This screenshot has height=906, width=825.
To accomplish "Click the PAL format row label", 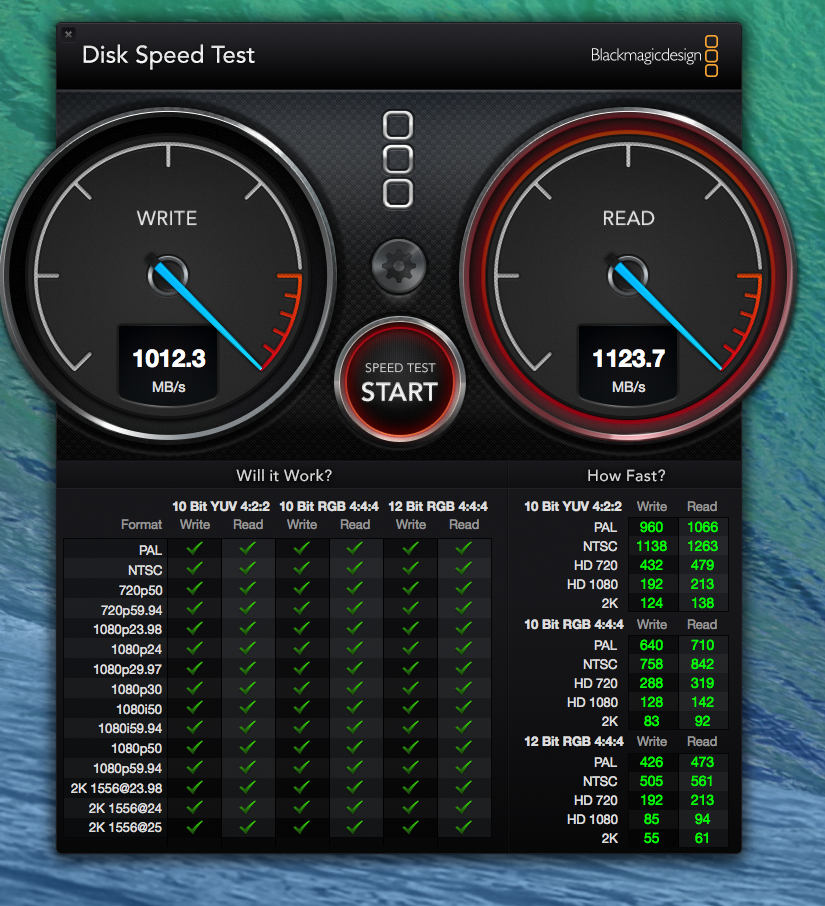I will [x=150, y=550].
